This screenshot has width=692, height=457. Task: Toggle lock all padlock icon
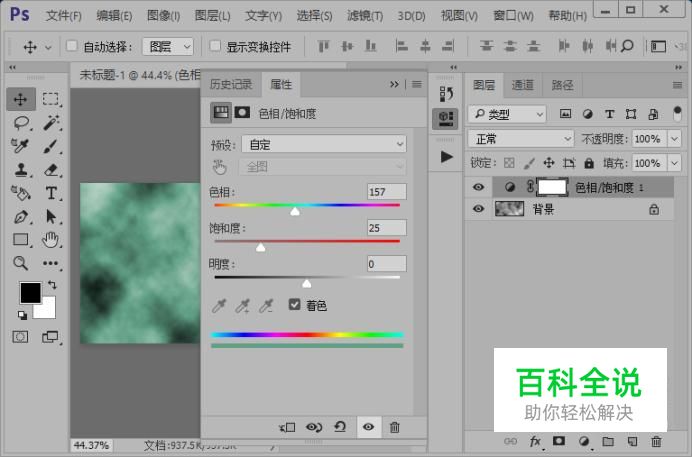pos(589,163)
